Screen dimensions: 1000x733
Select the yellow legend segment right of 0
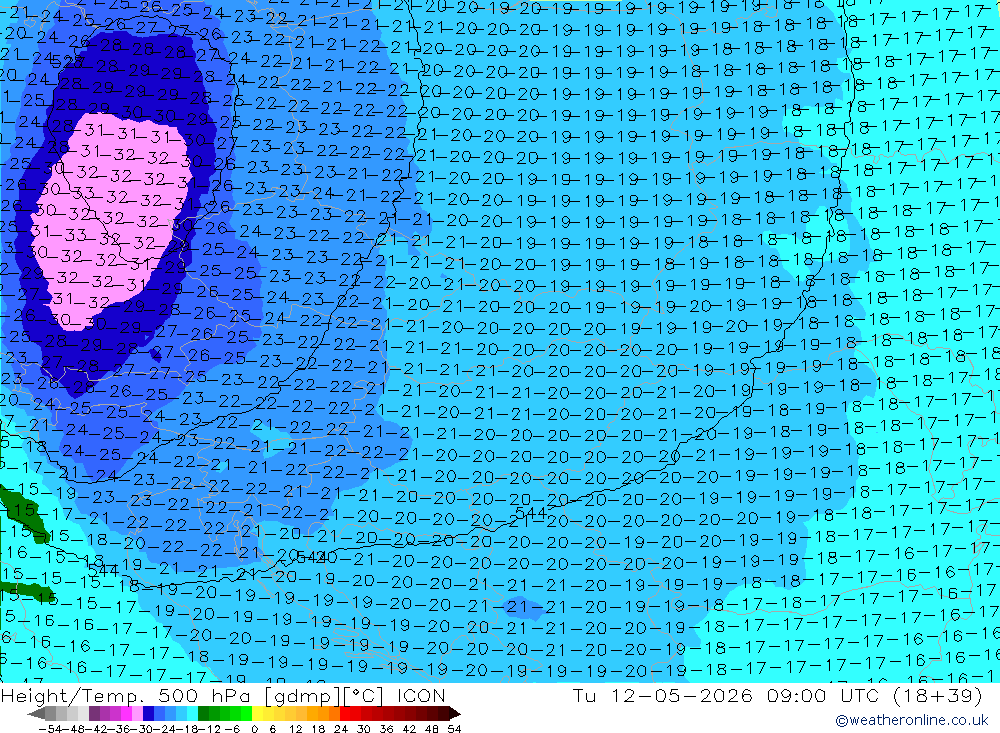click(x=257, y=714)
